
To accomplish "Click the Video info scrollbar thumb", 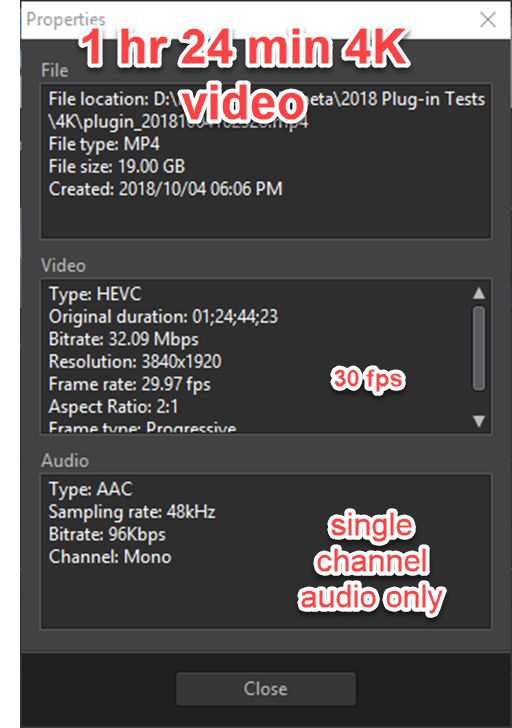I will click(479, 348).
